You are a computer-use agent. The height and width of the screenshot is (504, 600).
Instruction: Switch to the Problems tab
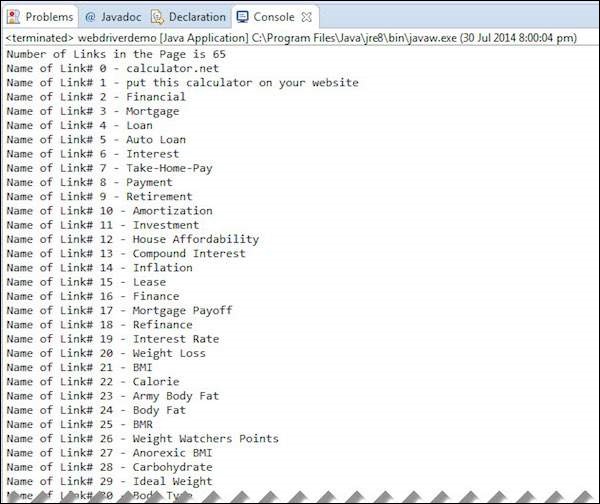point(40,17)
